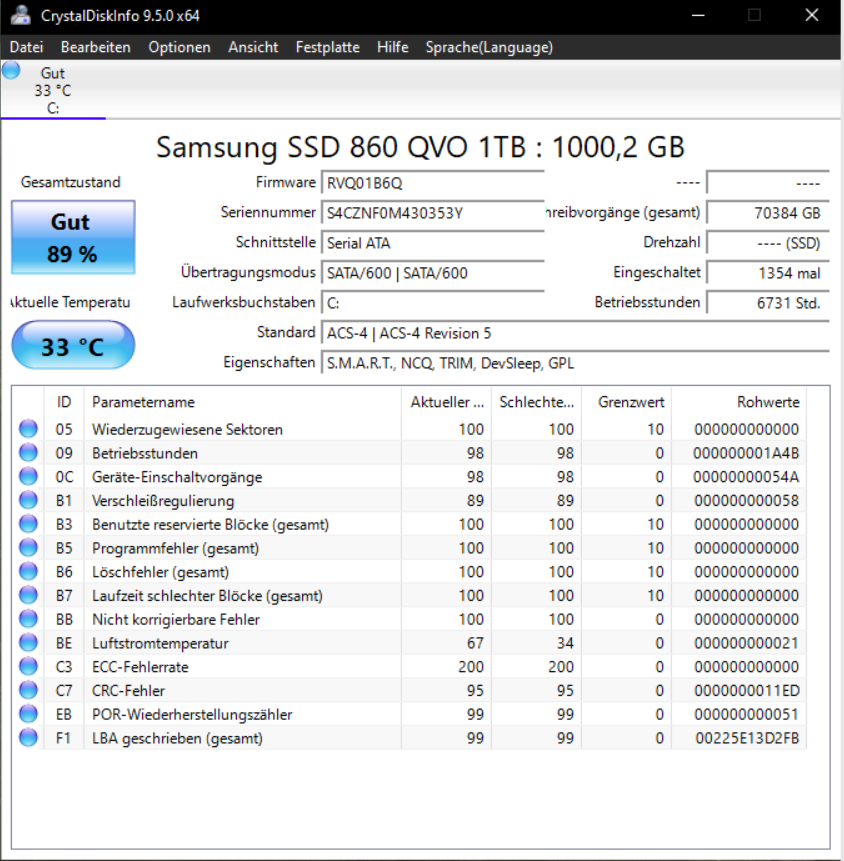Open the Sprache(Language) menu
844x861 pixels.
tap(489, 47)
